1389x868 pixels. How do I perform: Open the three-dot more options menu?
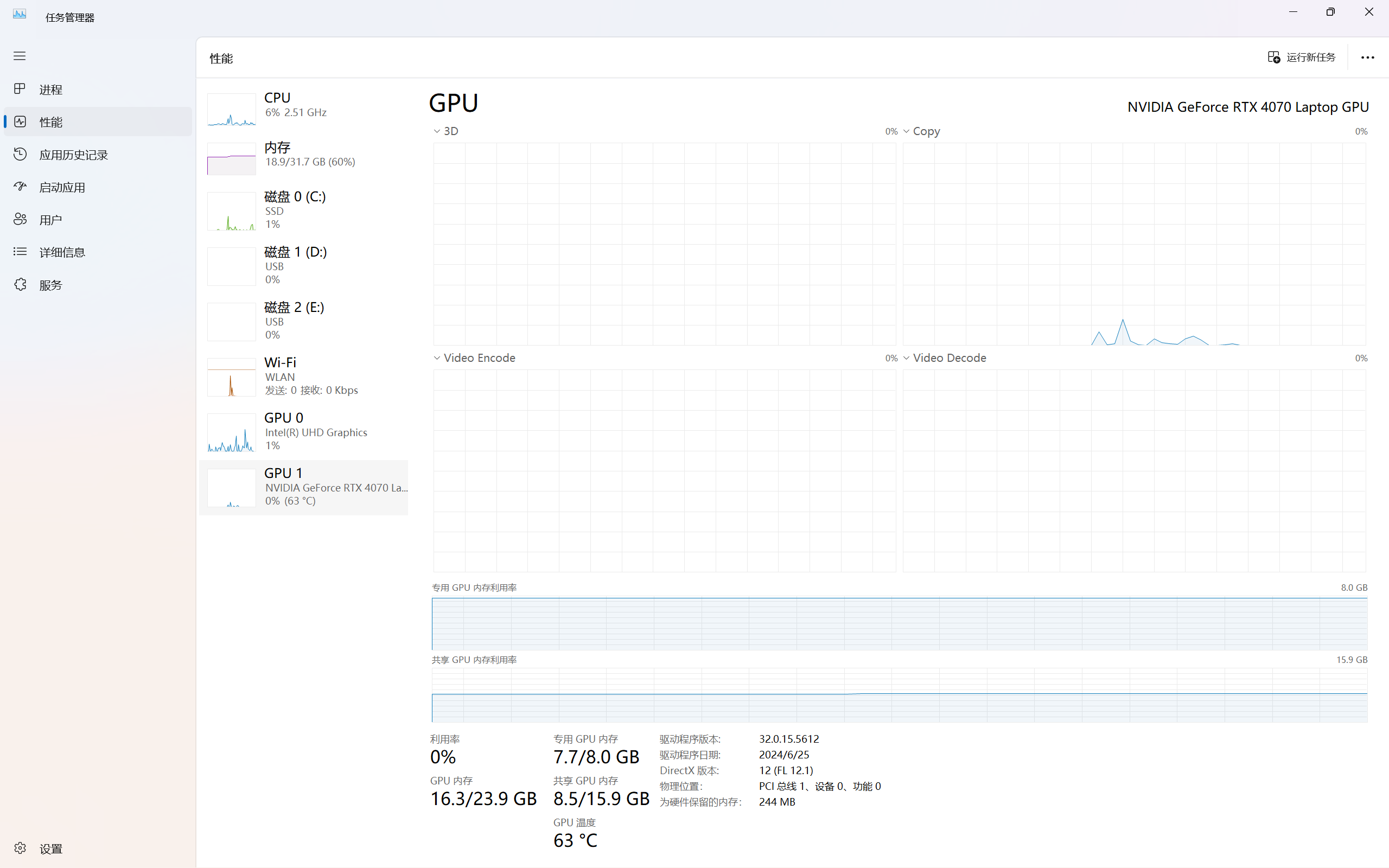(1367, 58)
